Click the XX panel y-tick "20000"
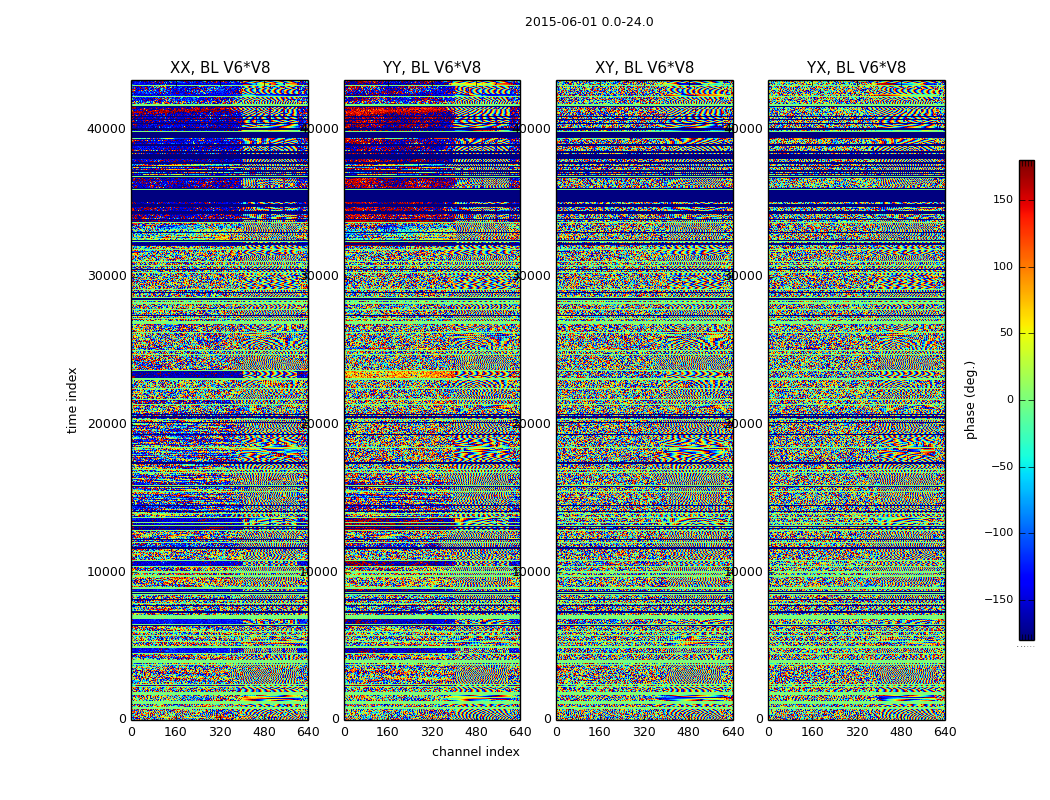This screenshot has height=800, width=1050. (106, 424)
